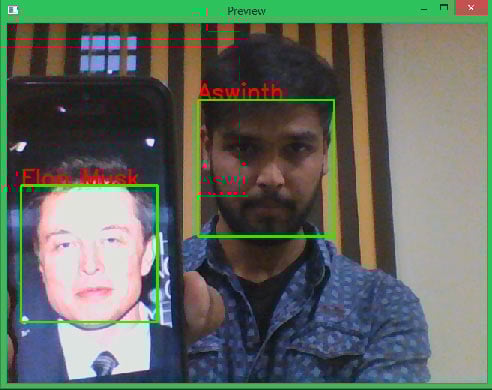
Task: Click the Preview window icon in title bar
Action: tap(13, 10)
